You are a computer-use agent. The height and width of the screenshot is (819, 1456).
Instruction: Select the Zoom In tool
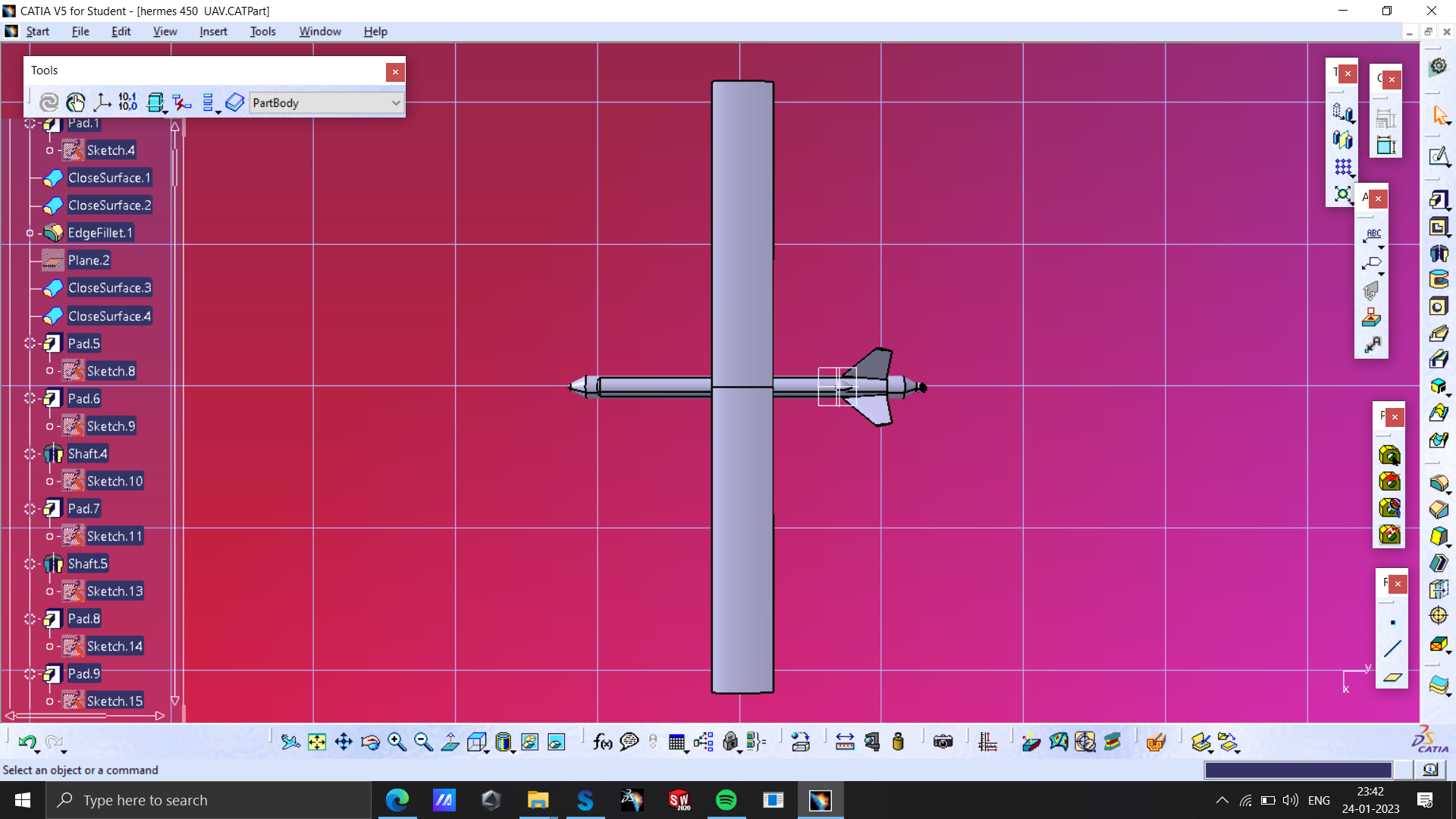click(x=397, y=742)
